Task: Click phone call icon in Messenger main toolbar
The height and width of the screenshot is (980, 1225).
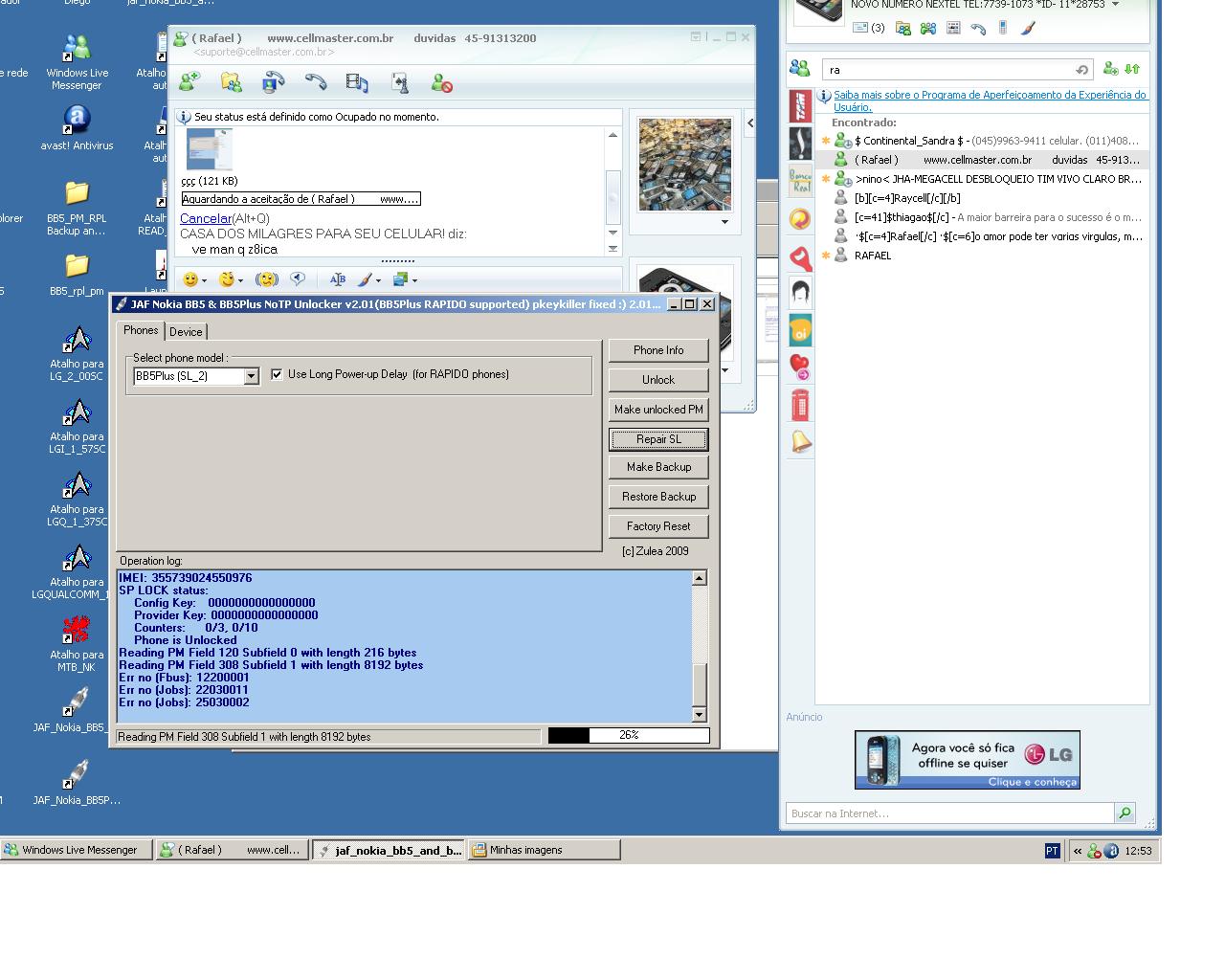Action: (x=978, y=29)
